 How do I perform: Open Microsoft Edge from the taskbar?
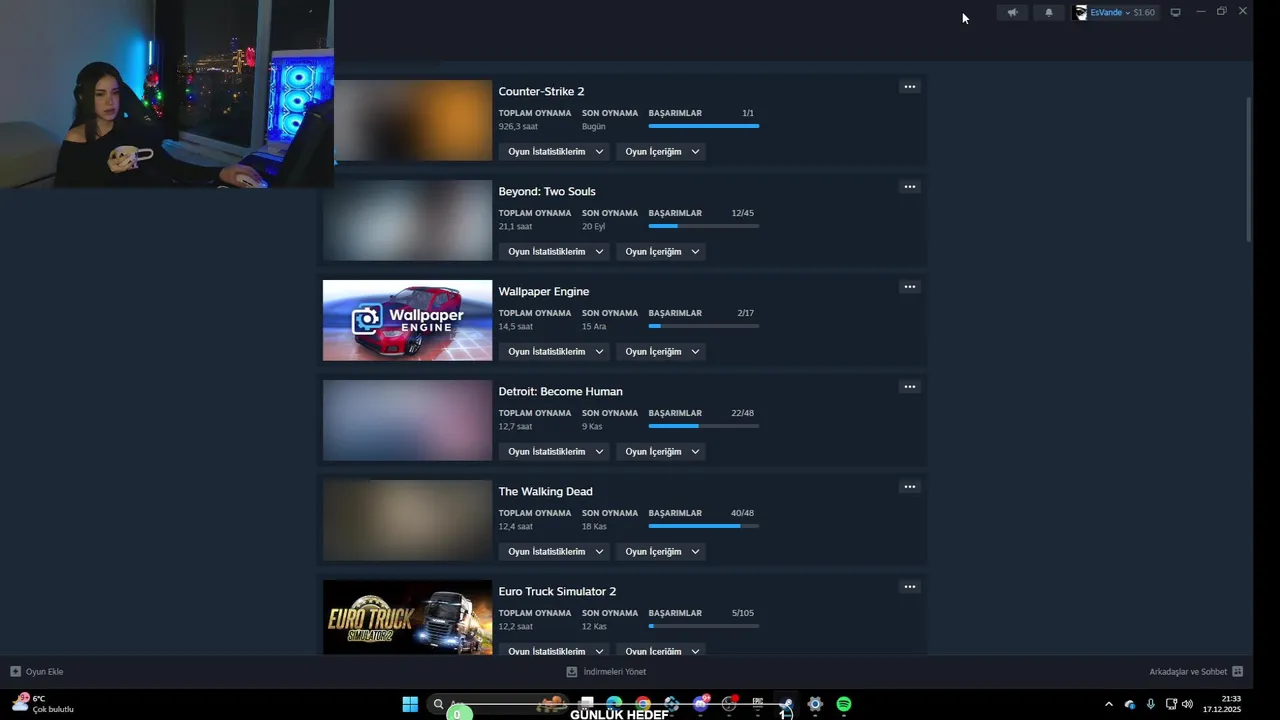614,704
